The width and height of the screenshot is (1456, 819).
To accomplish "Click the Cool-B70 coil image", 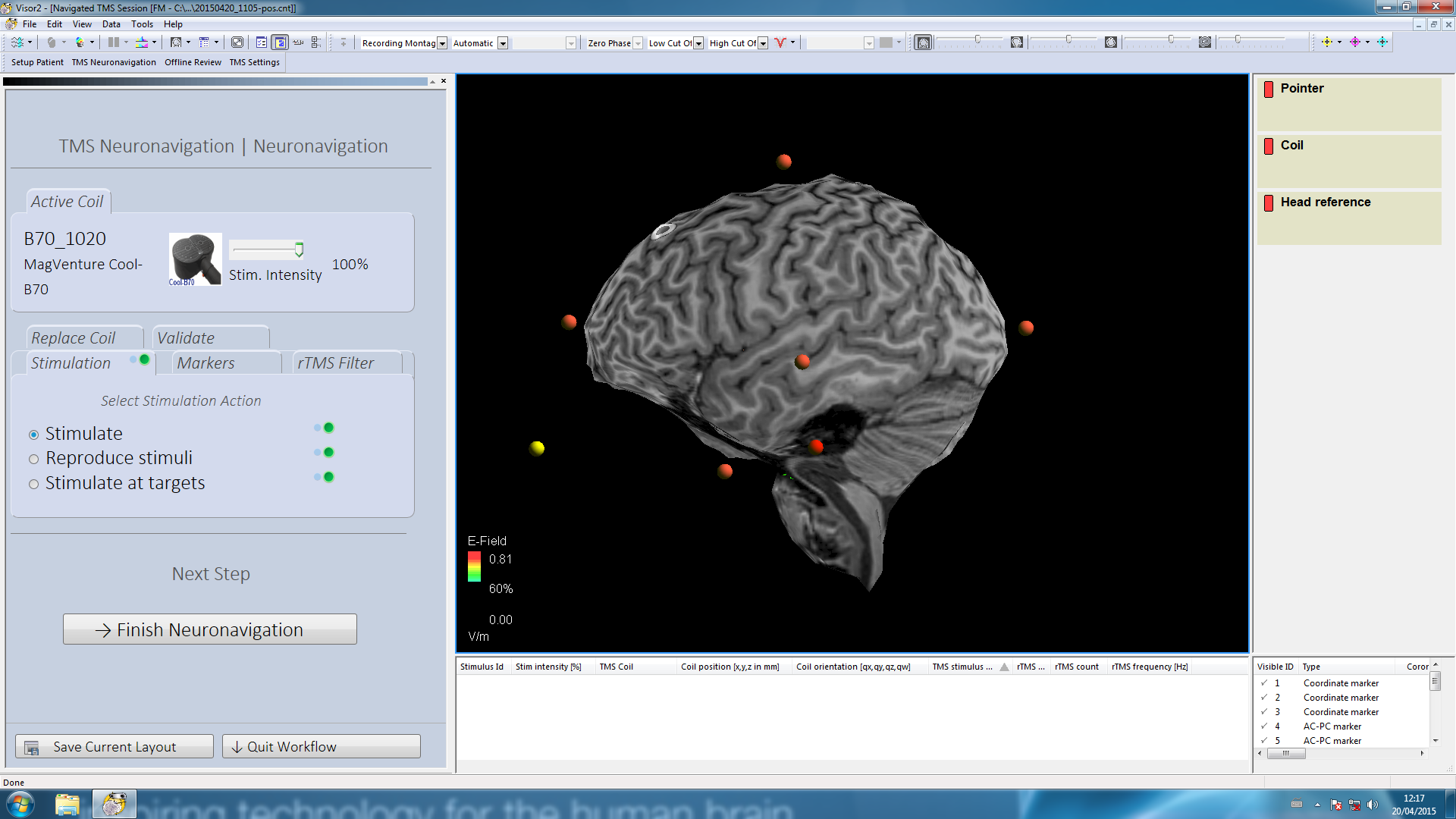I will coord(195,259).
